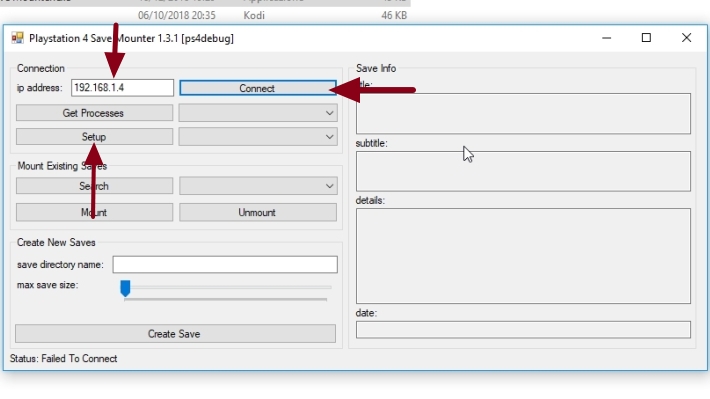Click the Mount button
This screenshot has height=399, width=710.
94,212
